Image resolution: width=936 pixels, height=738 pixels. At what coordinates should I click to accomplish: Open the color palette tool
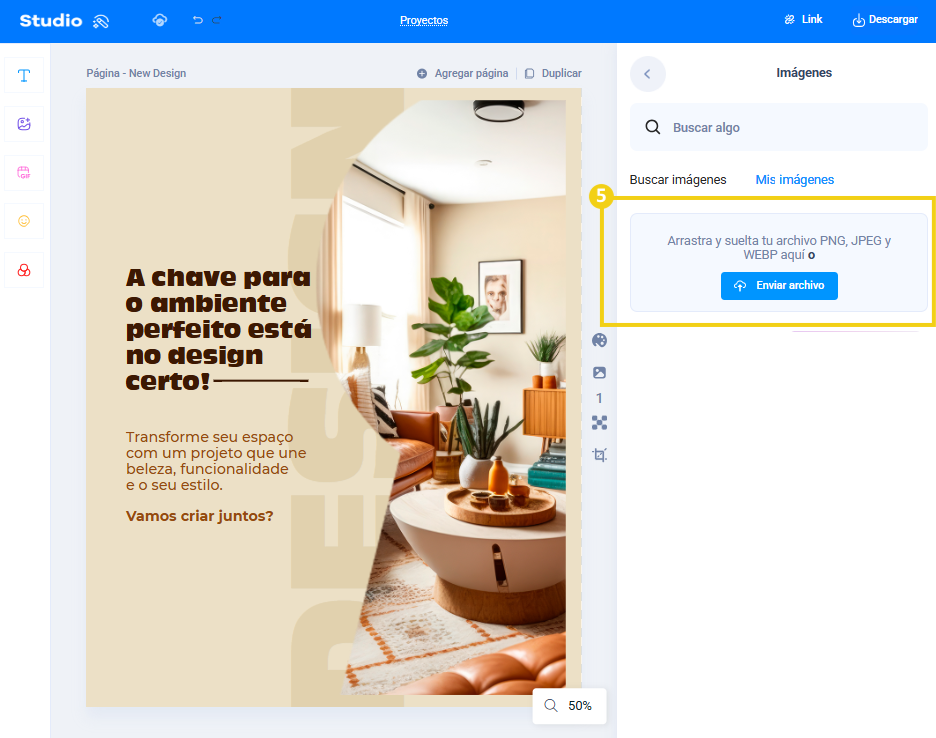[x=599, y=340]
